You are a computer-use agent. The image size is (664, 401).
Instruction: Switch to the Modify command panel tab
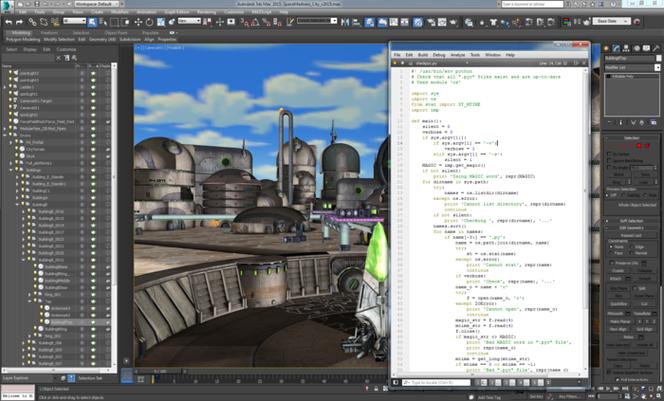point(616,48)
